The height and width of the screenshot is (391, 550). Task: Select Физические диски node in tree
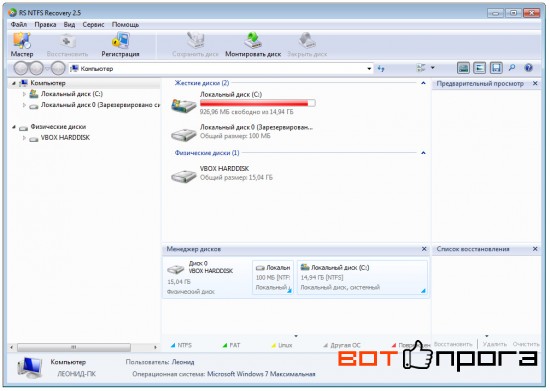tap(58, 127)
